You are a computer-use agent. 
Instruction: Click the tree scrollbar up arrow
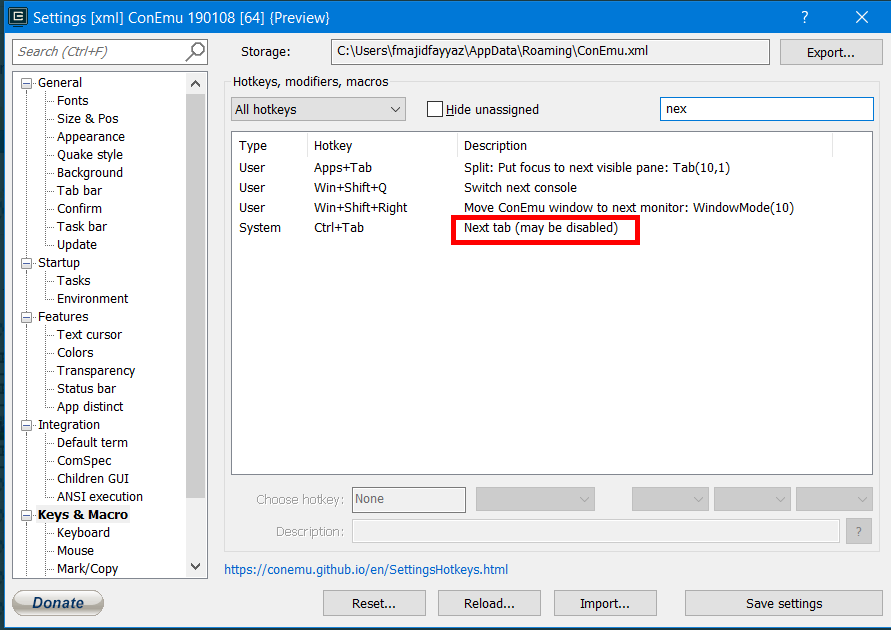coord(195,84)
